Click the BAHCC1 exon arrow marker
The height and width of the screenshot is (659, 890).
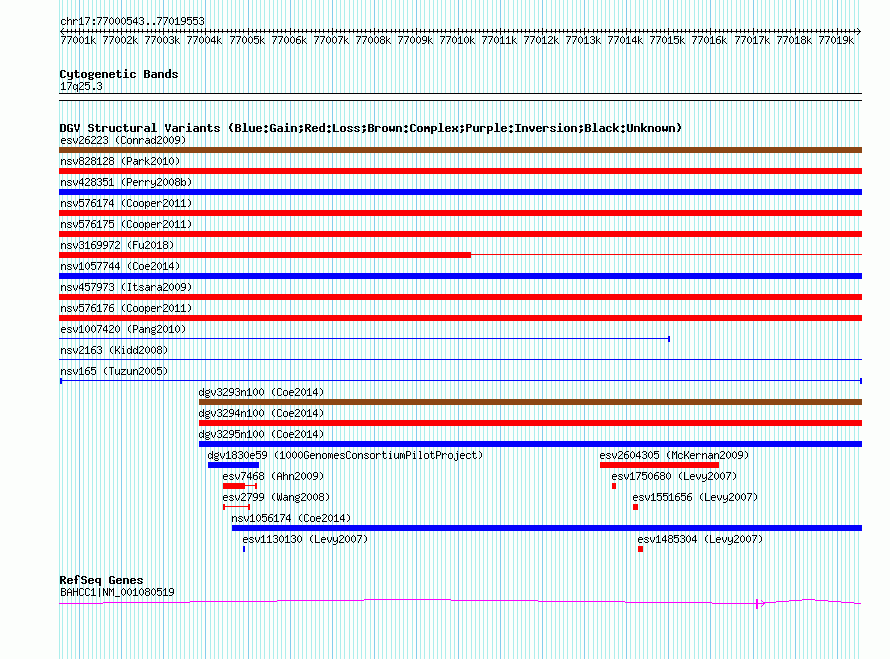[760, 603]
